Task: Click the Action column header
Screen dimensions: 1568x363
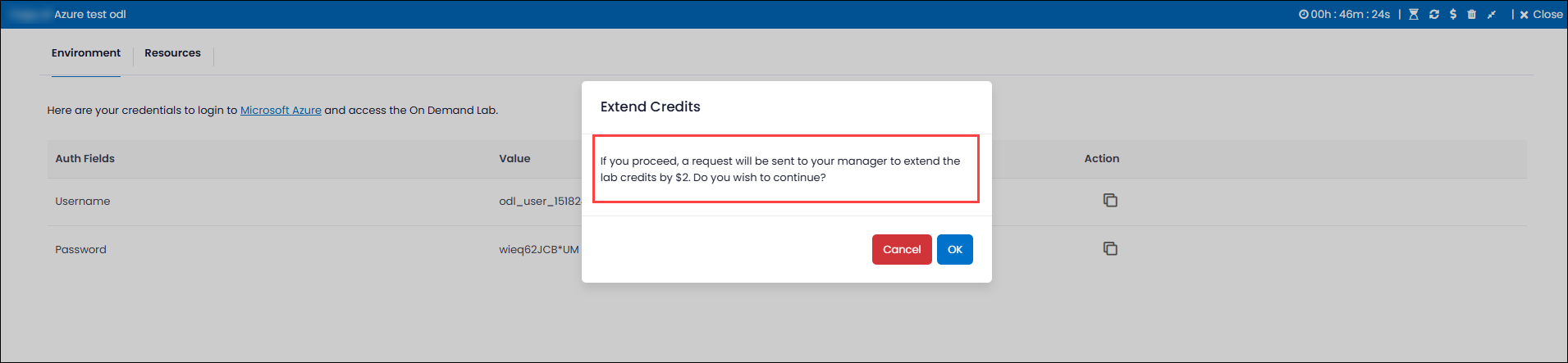Action: [x=1102, y=159]
